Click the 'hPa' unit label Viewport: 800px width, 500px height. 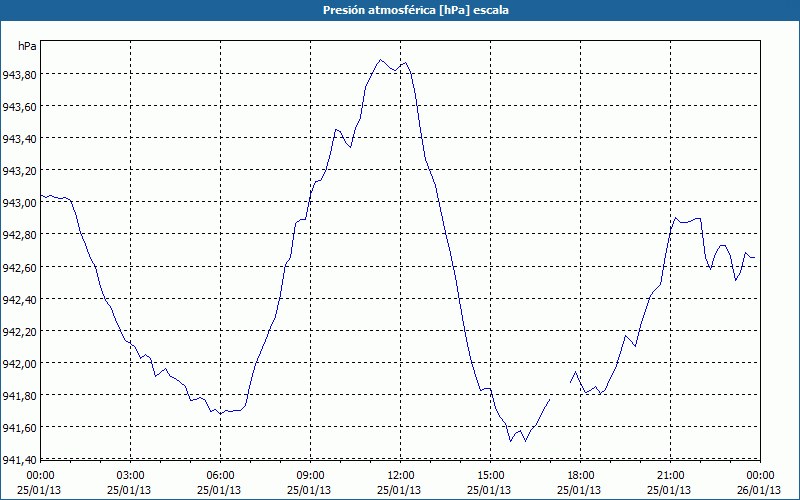point(27,46)
